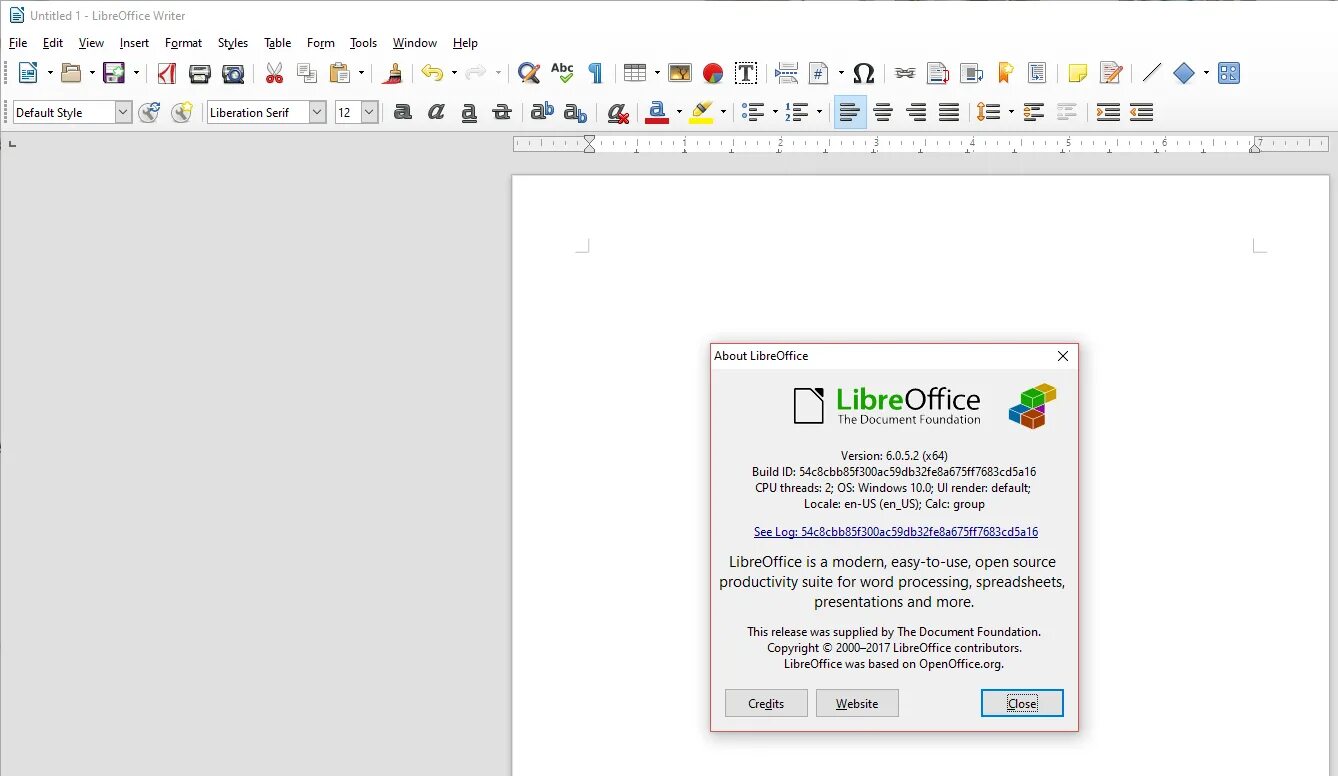Screen dimensions: 1338x776
Task: Open the Format menu
Action: pos(184,43)
